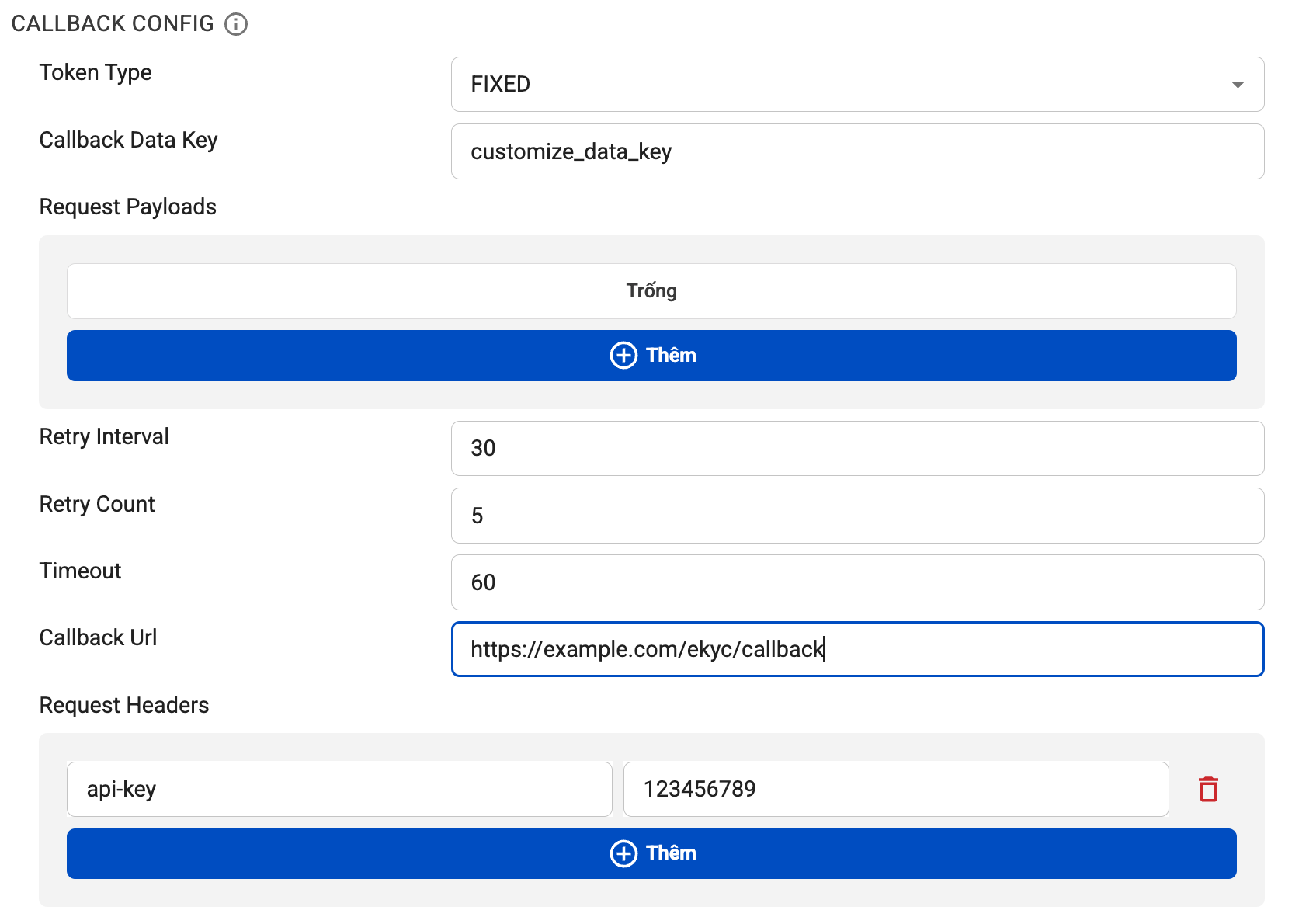Click the Retry Count field showing 5
This screenshot has height=924, width=1292.
854,516
